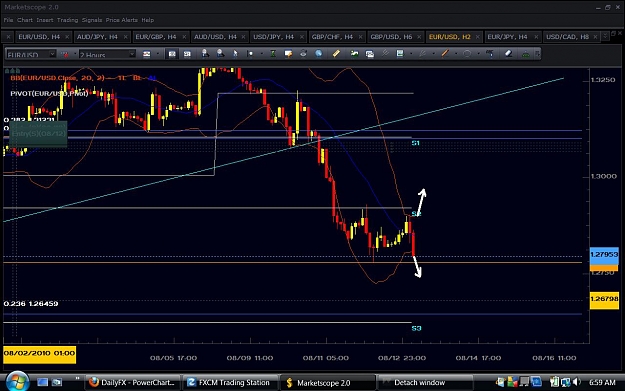Click the orange note toolbar icon
Screen dimensions: 625x391
coord(288,53)
